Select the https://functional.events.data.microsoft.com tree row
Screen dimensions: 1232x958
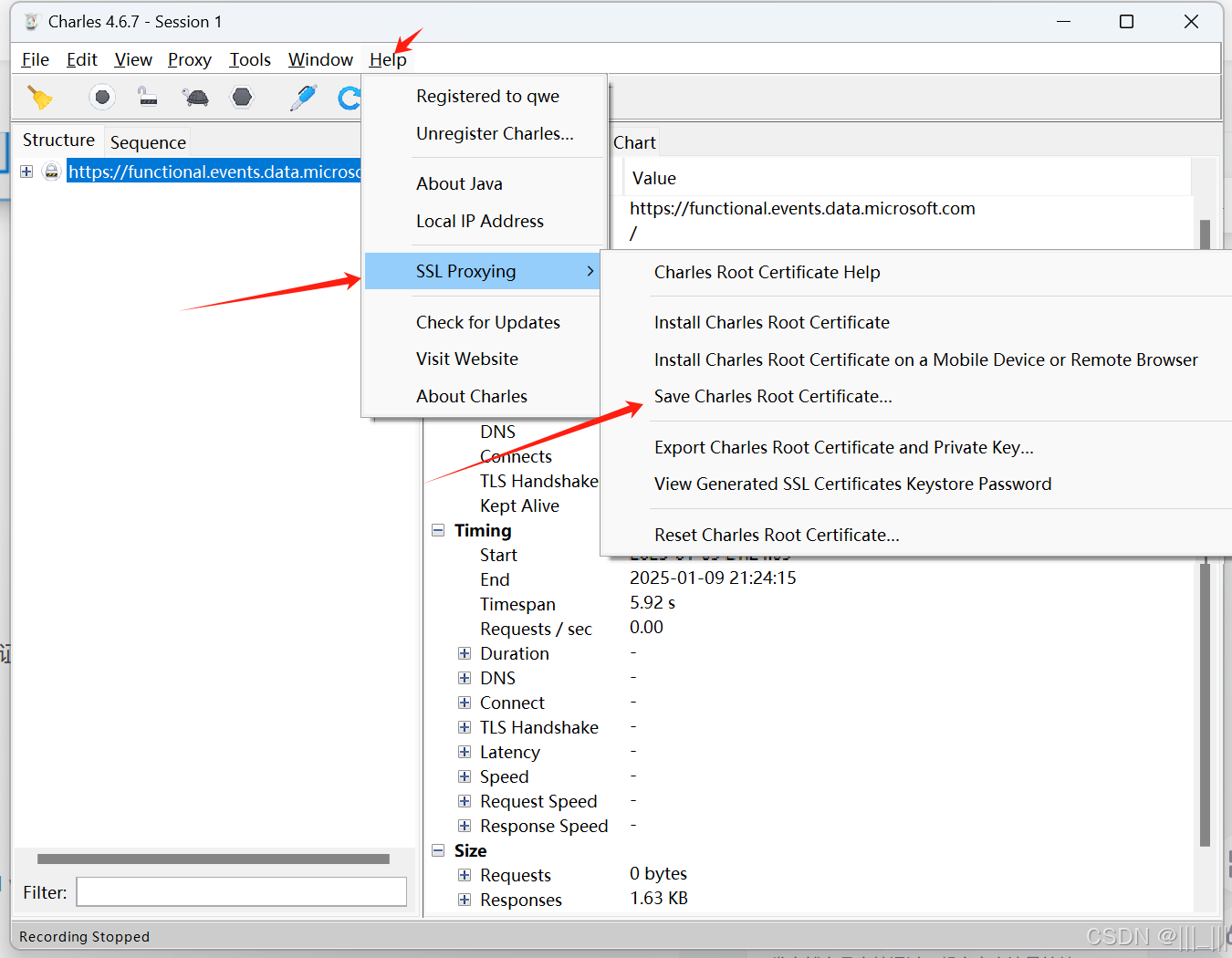(x=214, y=172)
